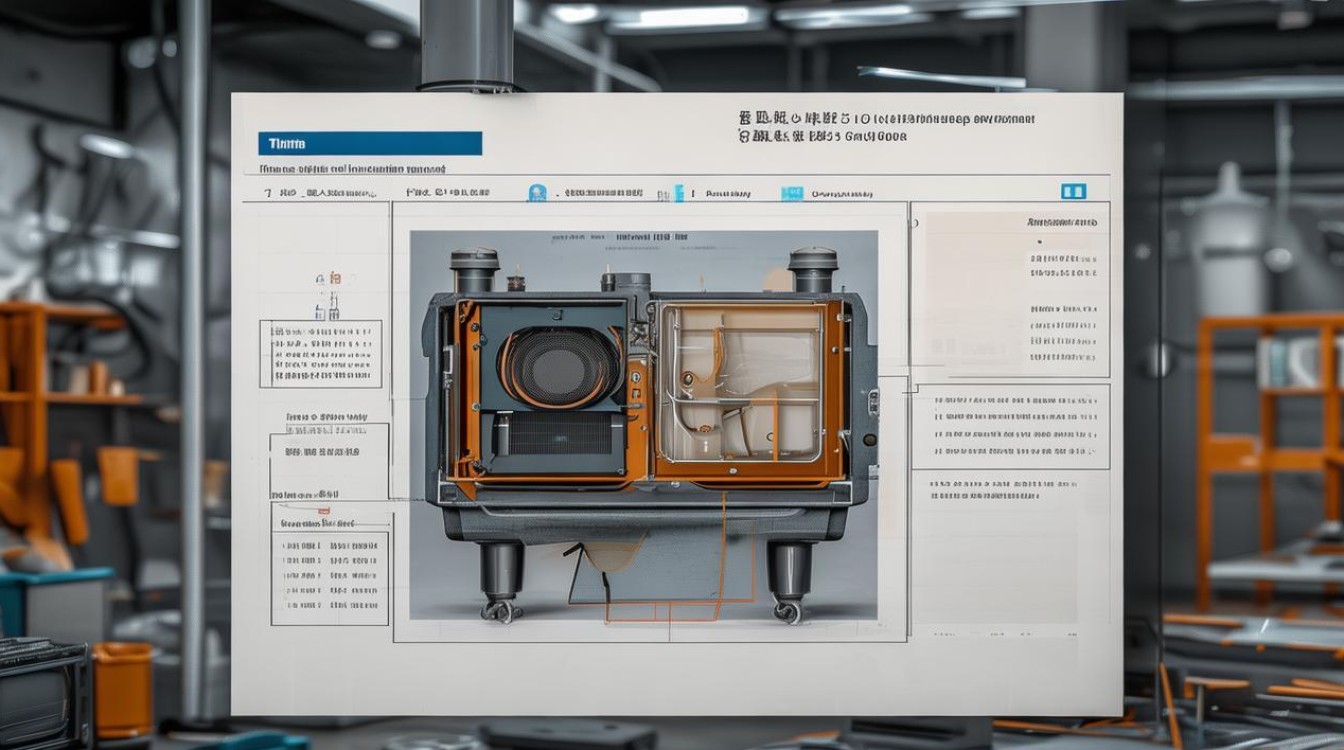Screen dimensions: 1344x750
Task: Click the blue header tab at top left
Action: pyautogui.click(x=369, y=144)
